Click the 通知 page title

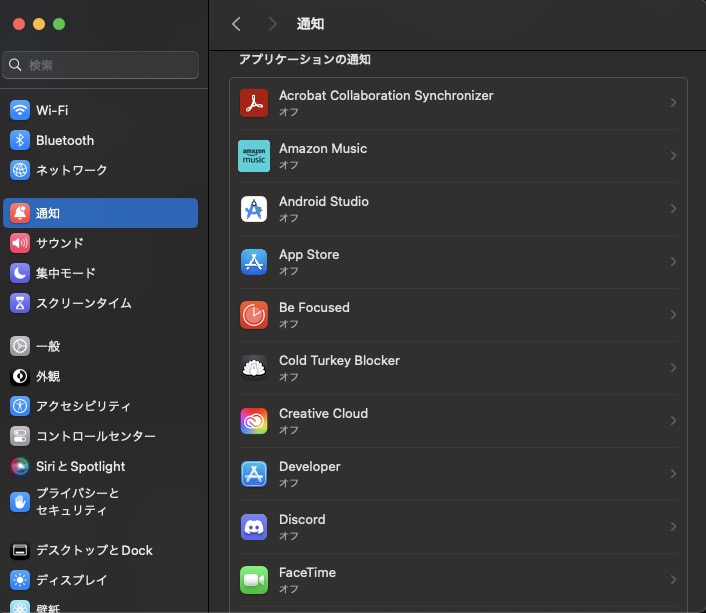310,24
